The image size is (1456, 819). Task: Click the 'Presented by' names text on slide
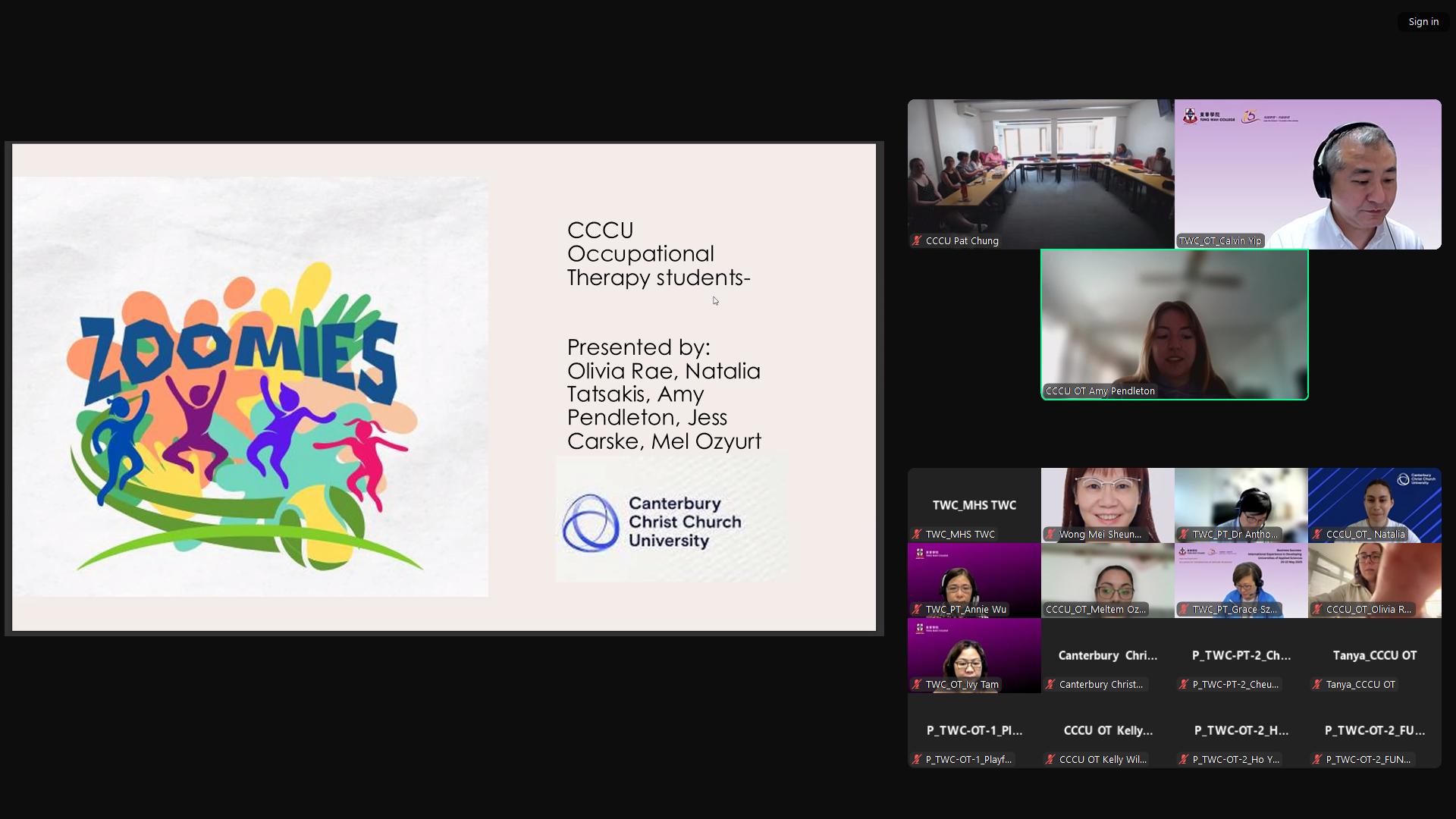pos(664,394)
